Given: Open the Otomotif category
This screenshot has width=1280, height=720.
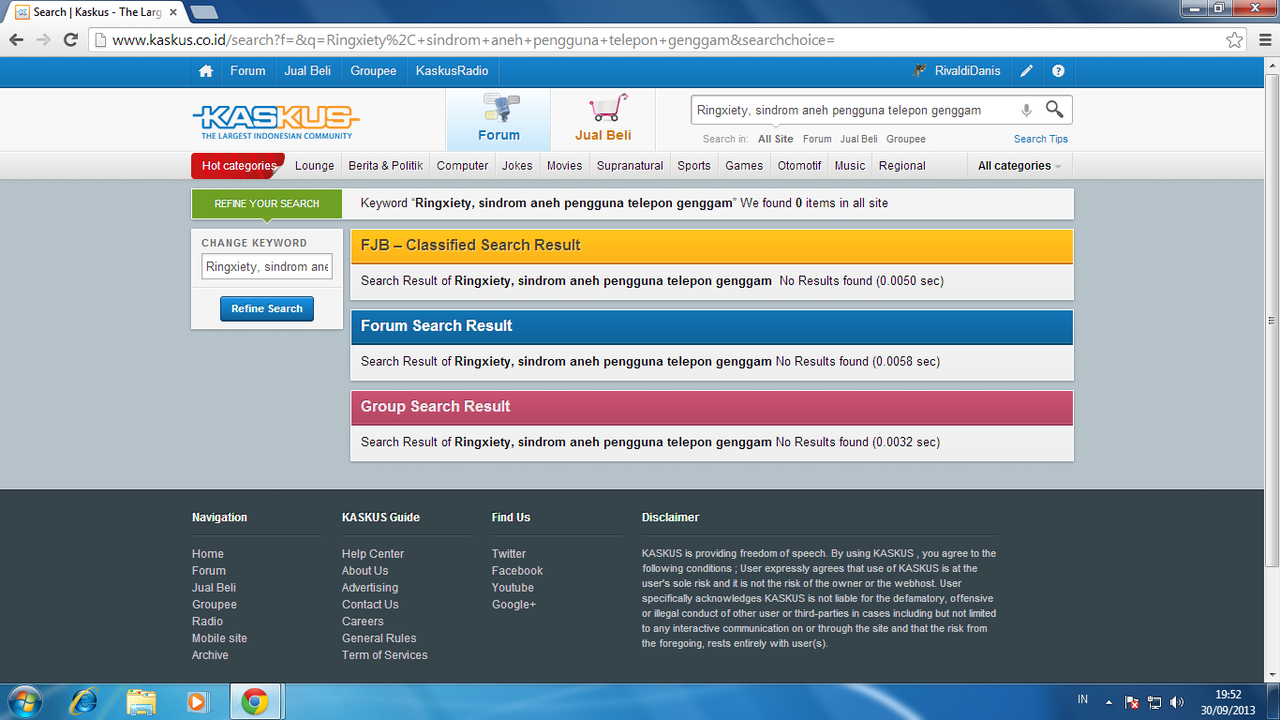Looking at the screenshot, I should coord(800,166).
